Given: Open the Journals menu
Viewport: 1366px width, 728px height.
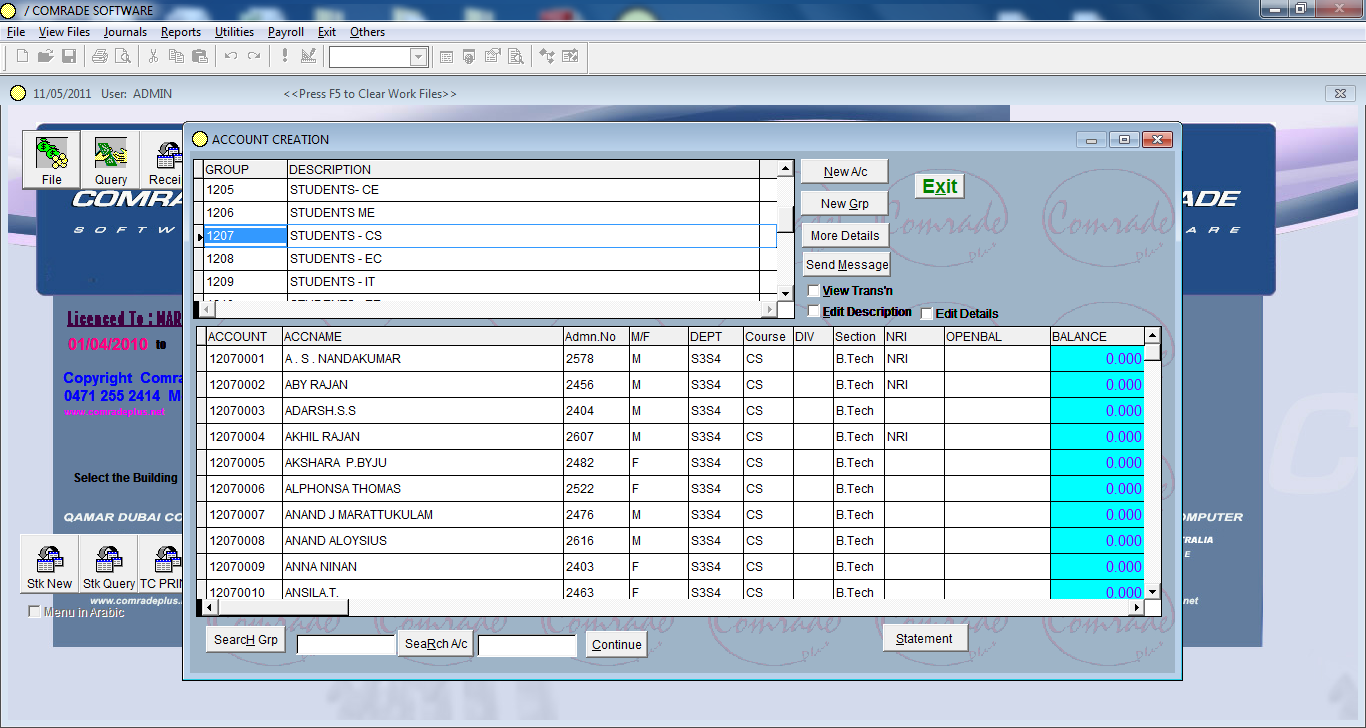Looking at the screenshot, I should 124,31.
